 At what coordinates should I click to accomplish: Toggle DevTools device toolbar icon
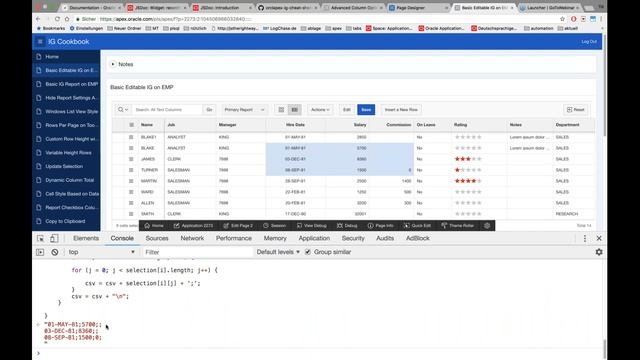tap(54, 238)
